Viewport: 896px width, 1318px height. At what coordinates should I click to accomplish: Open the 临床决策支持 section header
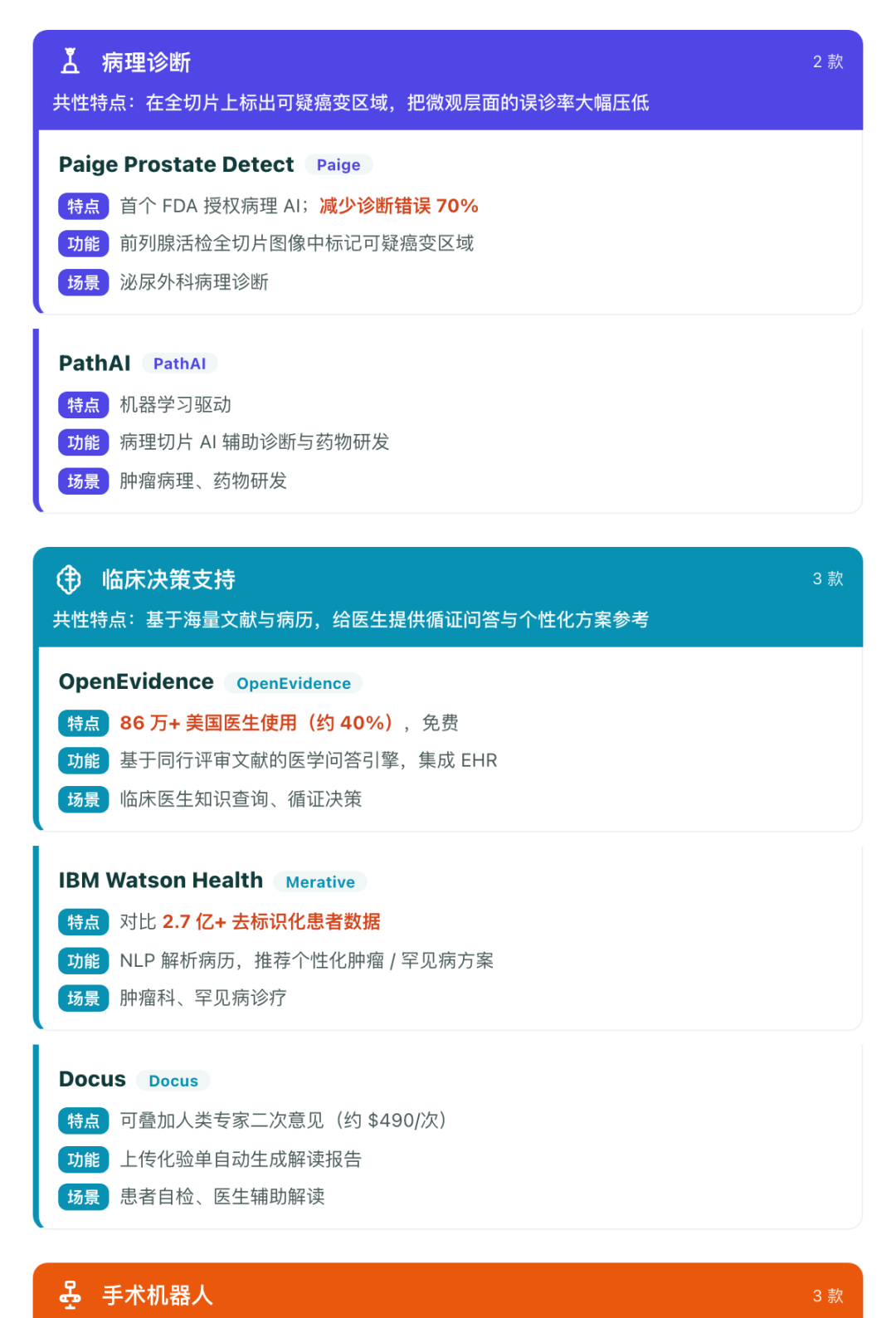click(448, 598)
